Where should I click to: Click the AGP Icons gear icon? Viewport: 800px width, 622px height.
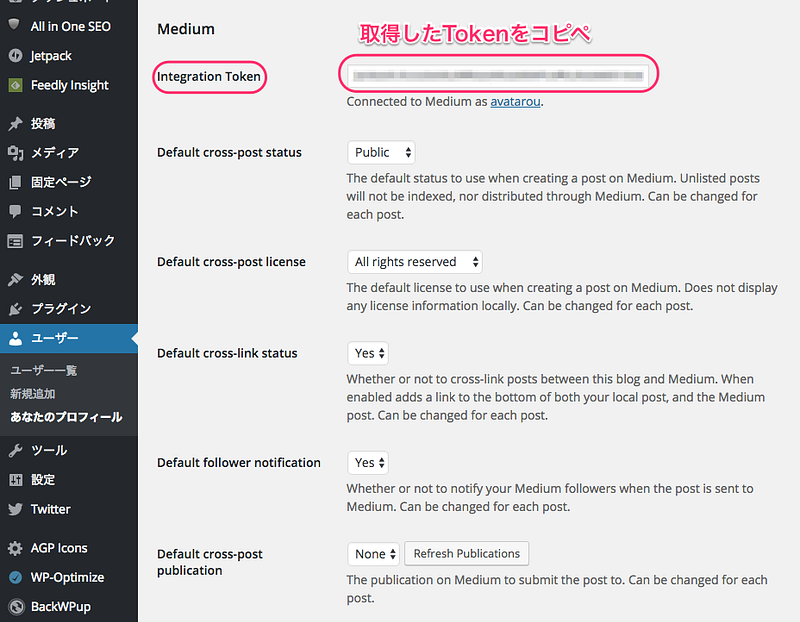point(15,548)
